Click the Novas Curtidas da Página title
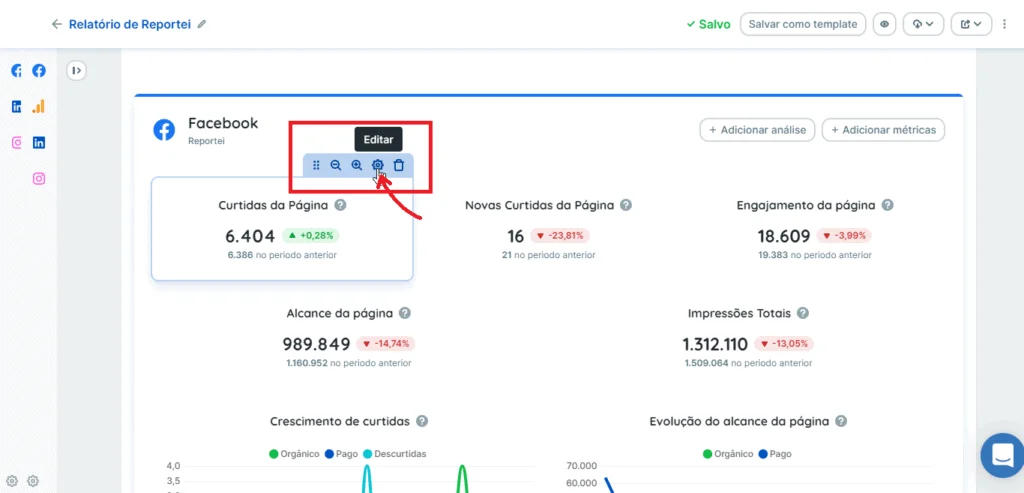This screenshot has height=493, width=1024. point(539,205)
